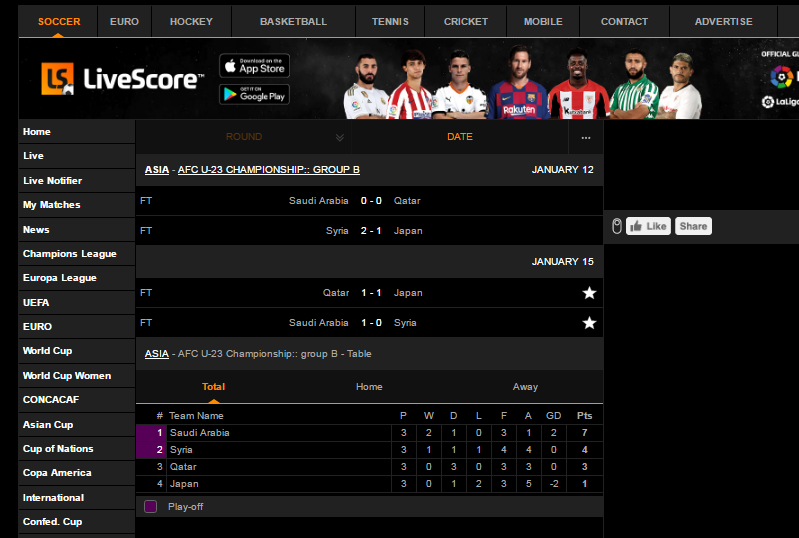
Task: Open the Google Play download badge
Action: (254, 94)
